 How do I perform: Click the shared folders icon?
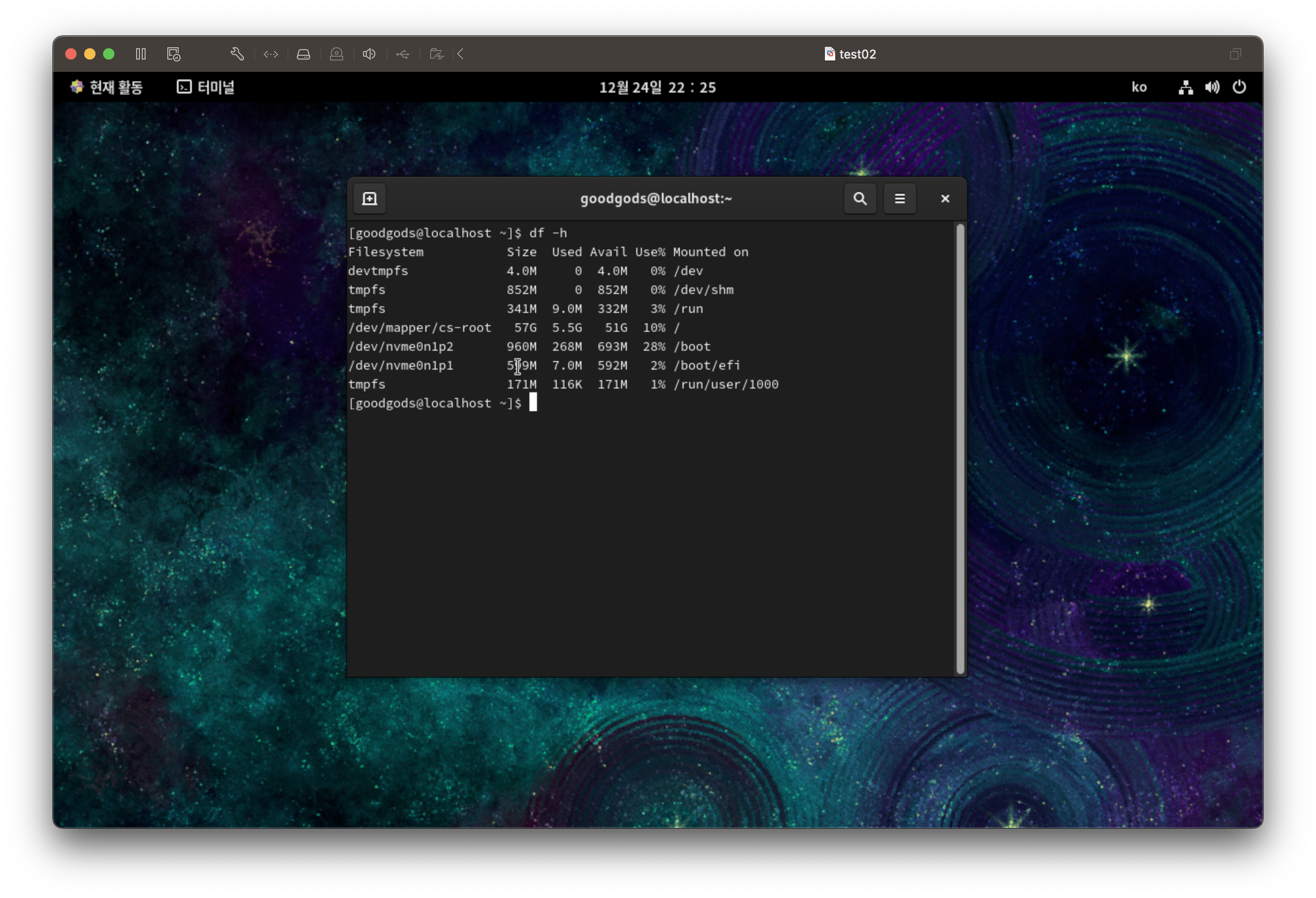tap(436, 54)
